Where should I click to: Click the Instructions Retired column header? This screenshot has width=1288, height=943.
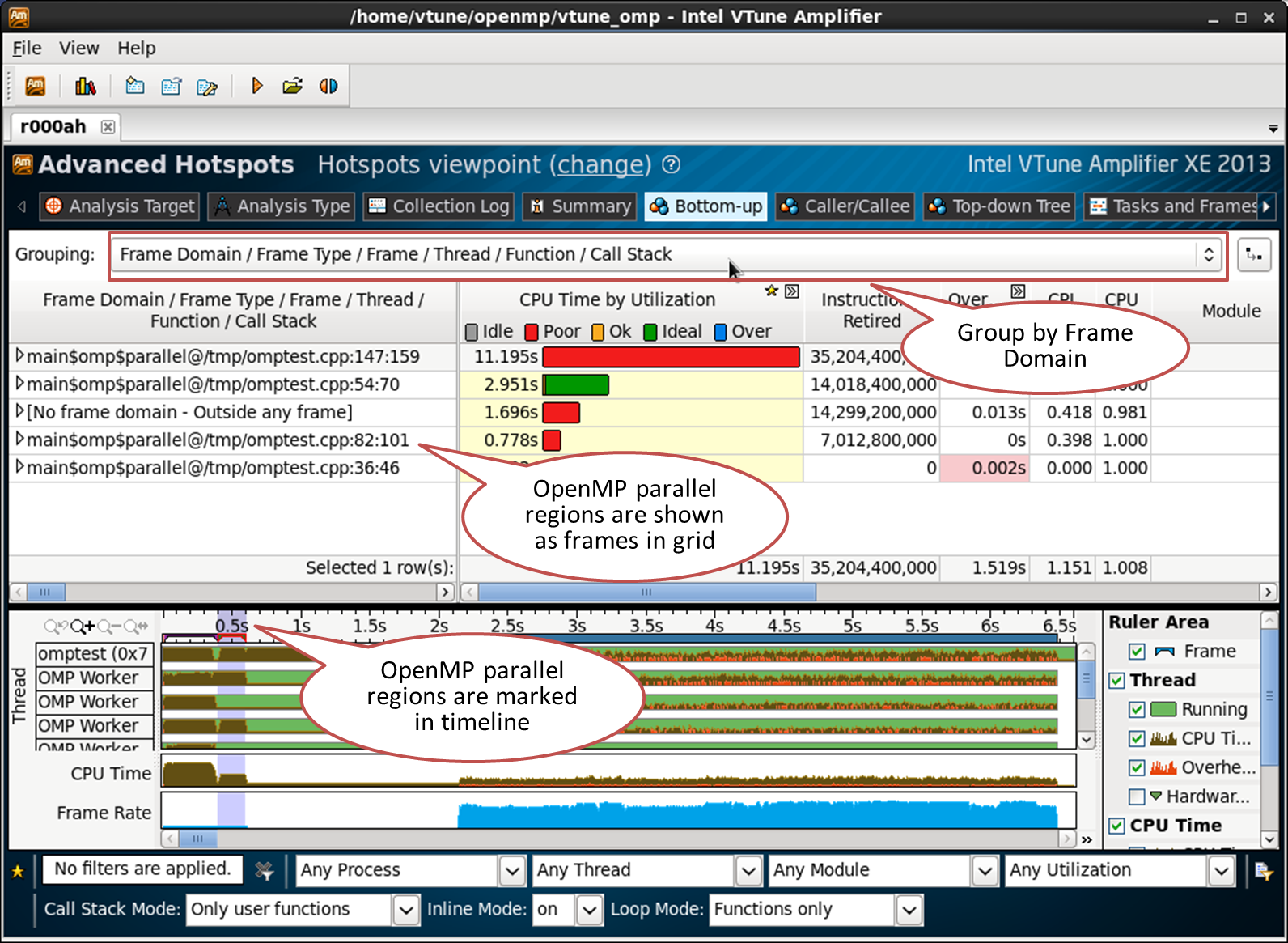pos(871,311)
